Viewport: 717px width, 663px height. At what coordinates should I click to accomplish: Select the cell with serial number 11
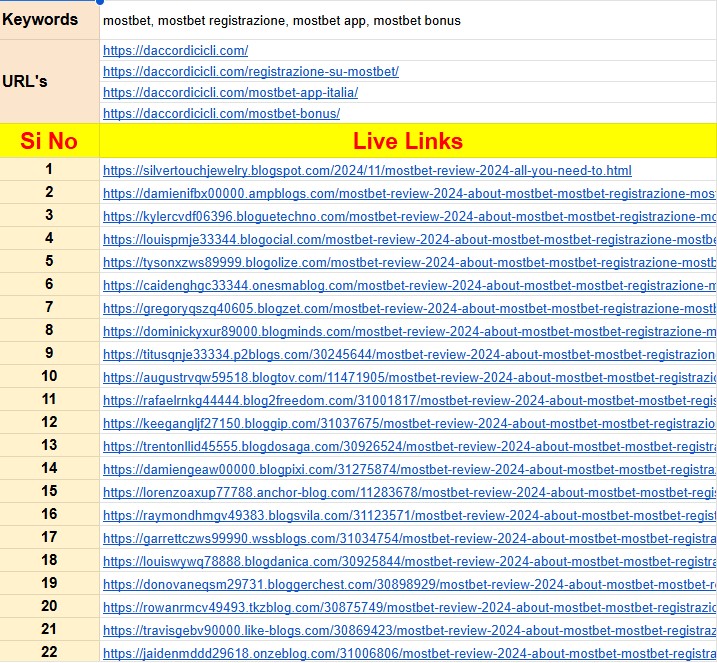tap(49, 399)
